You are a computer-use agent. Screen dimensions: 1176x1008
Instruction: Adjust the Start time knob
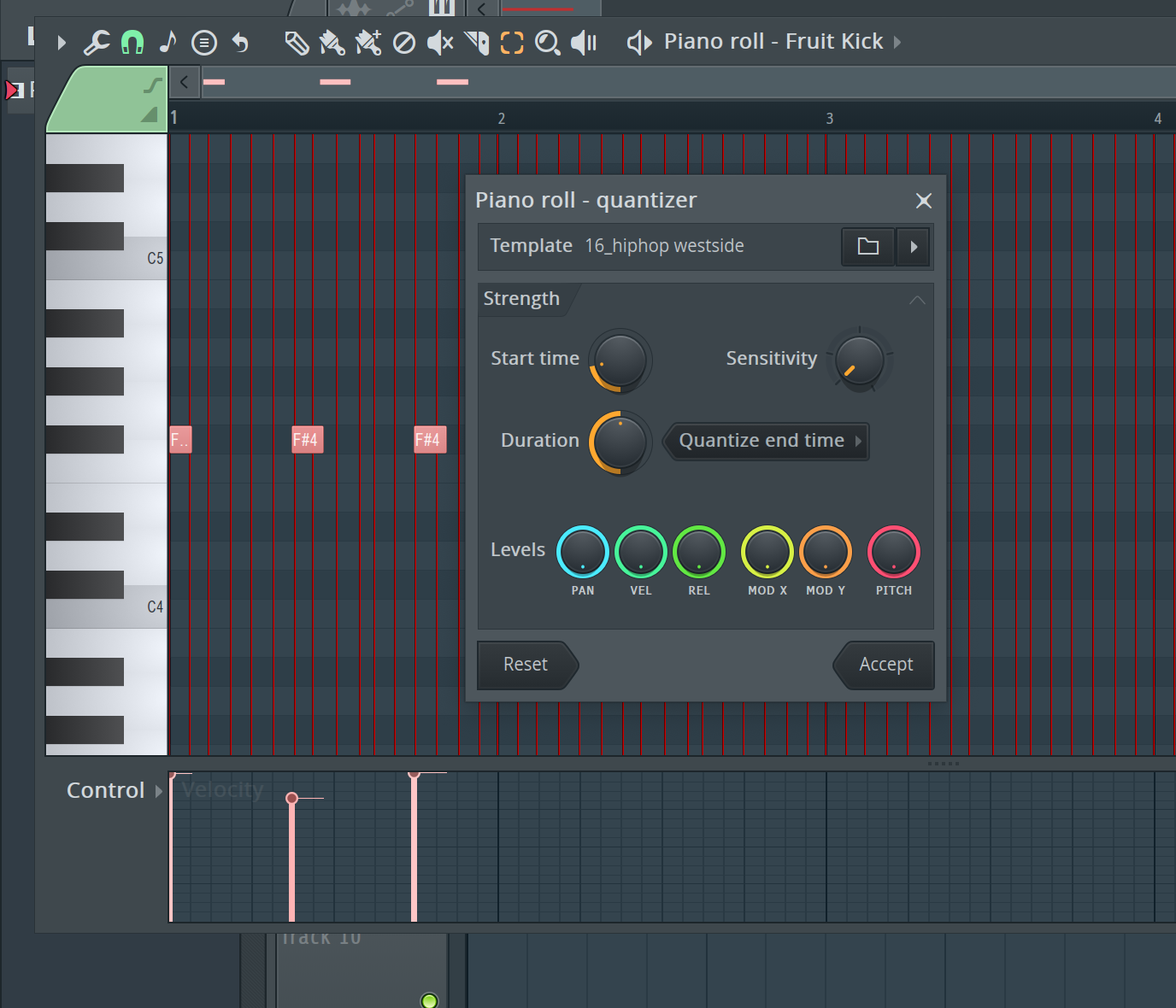pos(620,360)
